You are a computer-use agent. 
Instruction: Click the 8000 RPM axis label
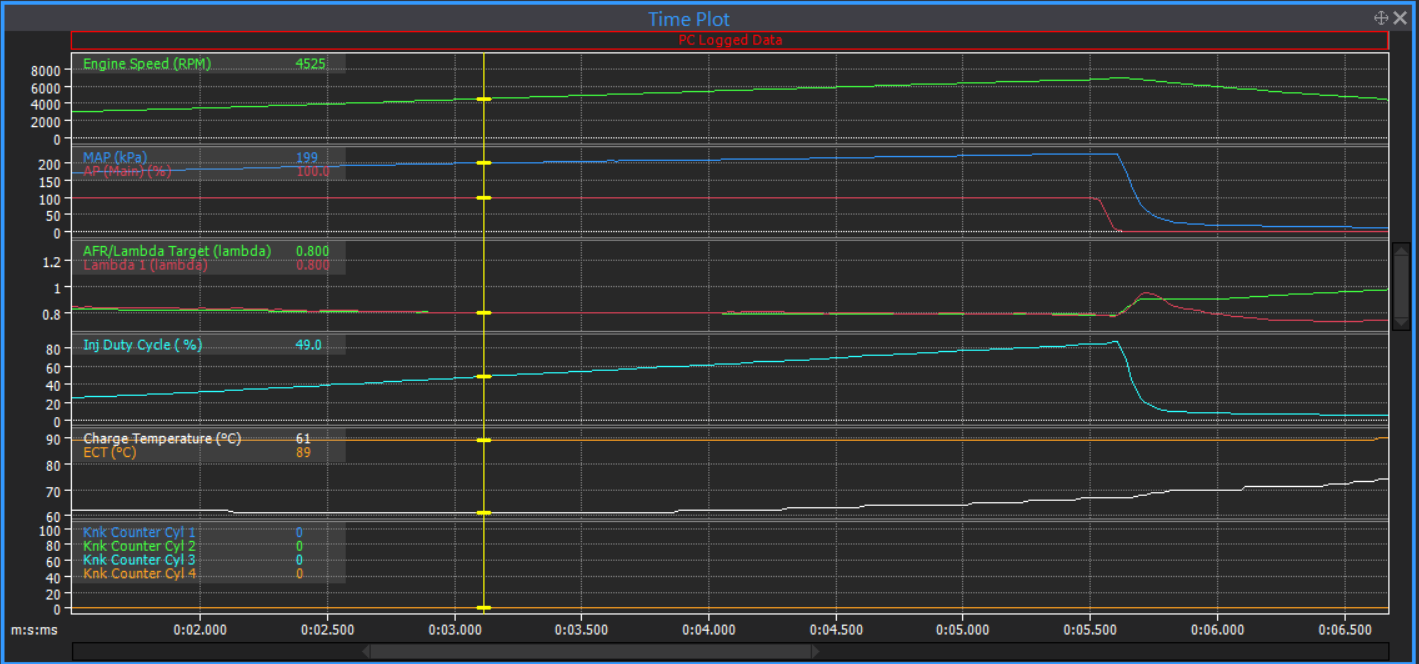click(x=46, y=71)
